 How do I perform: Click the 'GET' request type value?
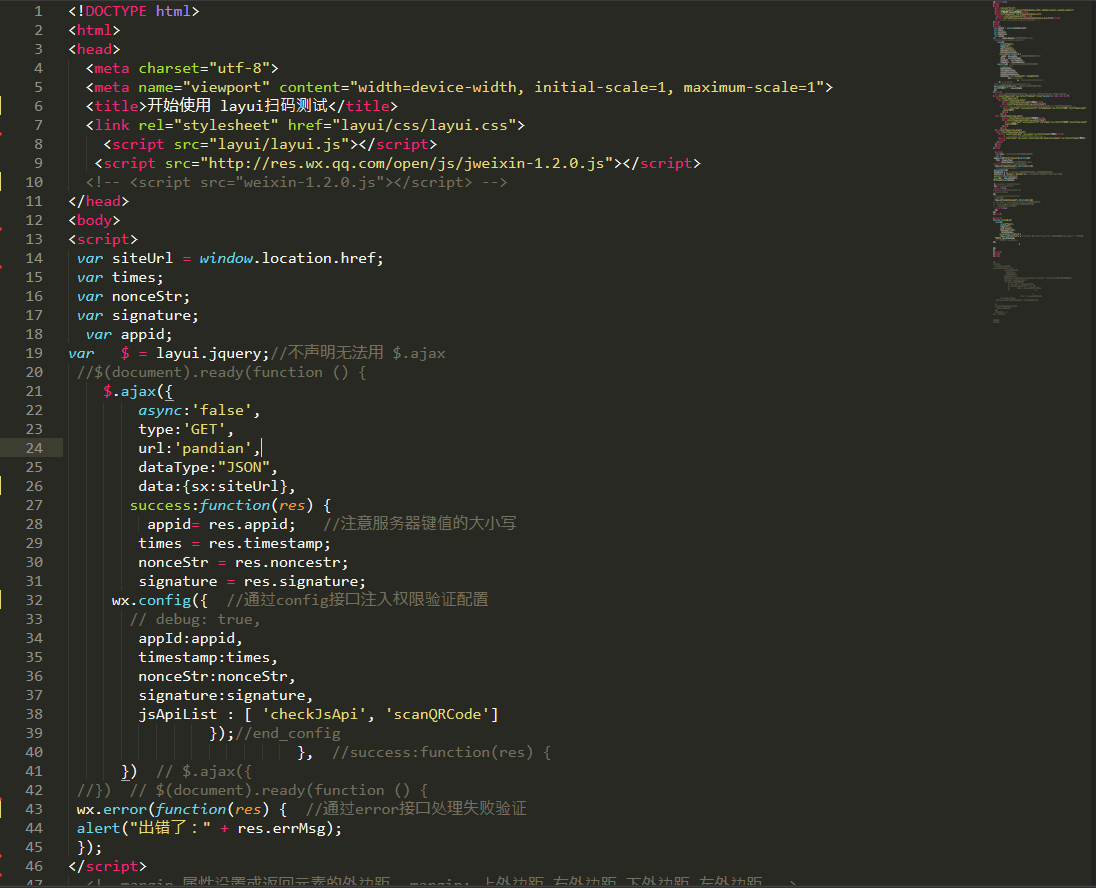pos(204,429)
